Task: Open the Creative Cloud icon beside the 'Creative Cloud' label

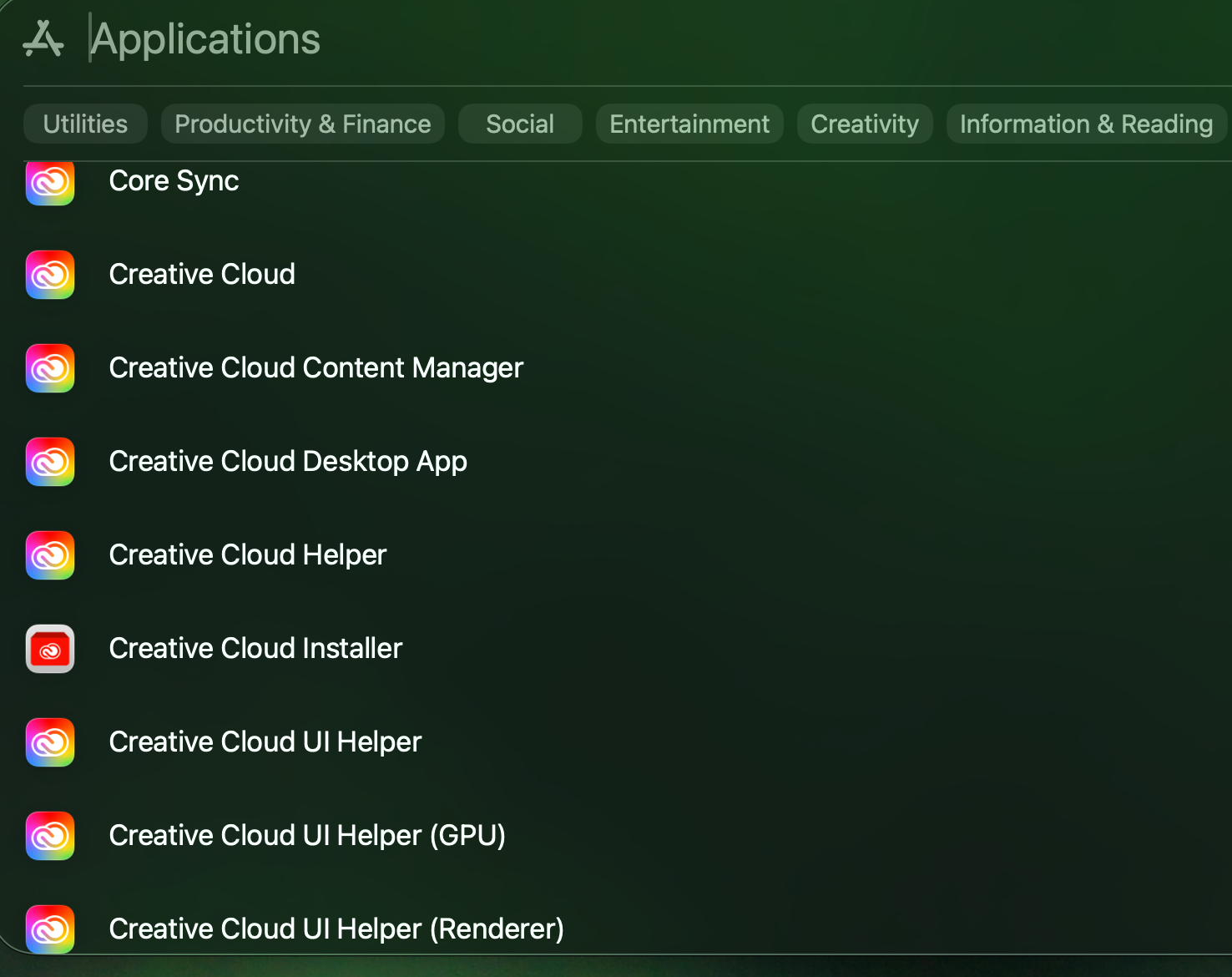Action: coord(50,275)
